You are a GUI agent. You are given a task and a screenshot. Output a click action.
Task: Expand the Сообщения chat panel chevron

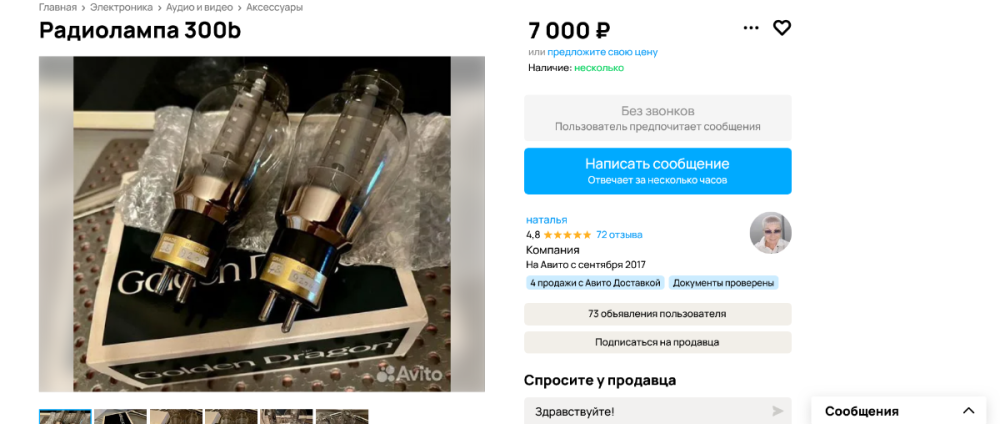(969, 411)
